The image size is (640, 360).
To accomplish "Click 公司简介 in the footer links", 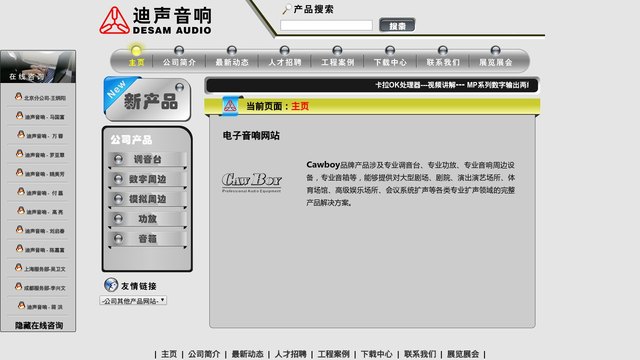I will pyautogui.click(x=204, y=354).
